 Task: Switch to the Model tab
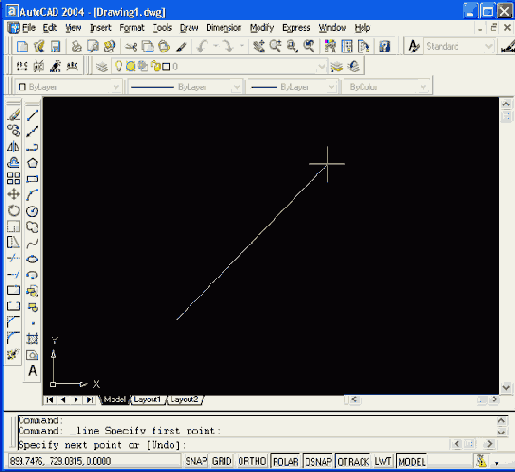coord(114,399)
